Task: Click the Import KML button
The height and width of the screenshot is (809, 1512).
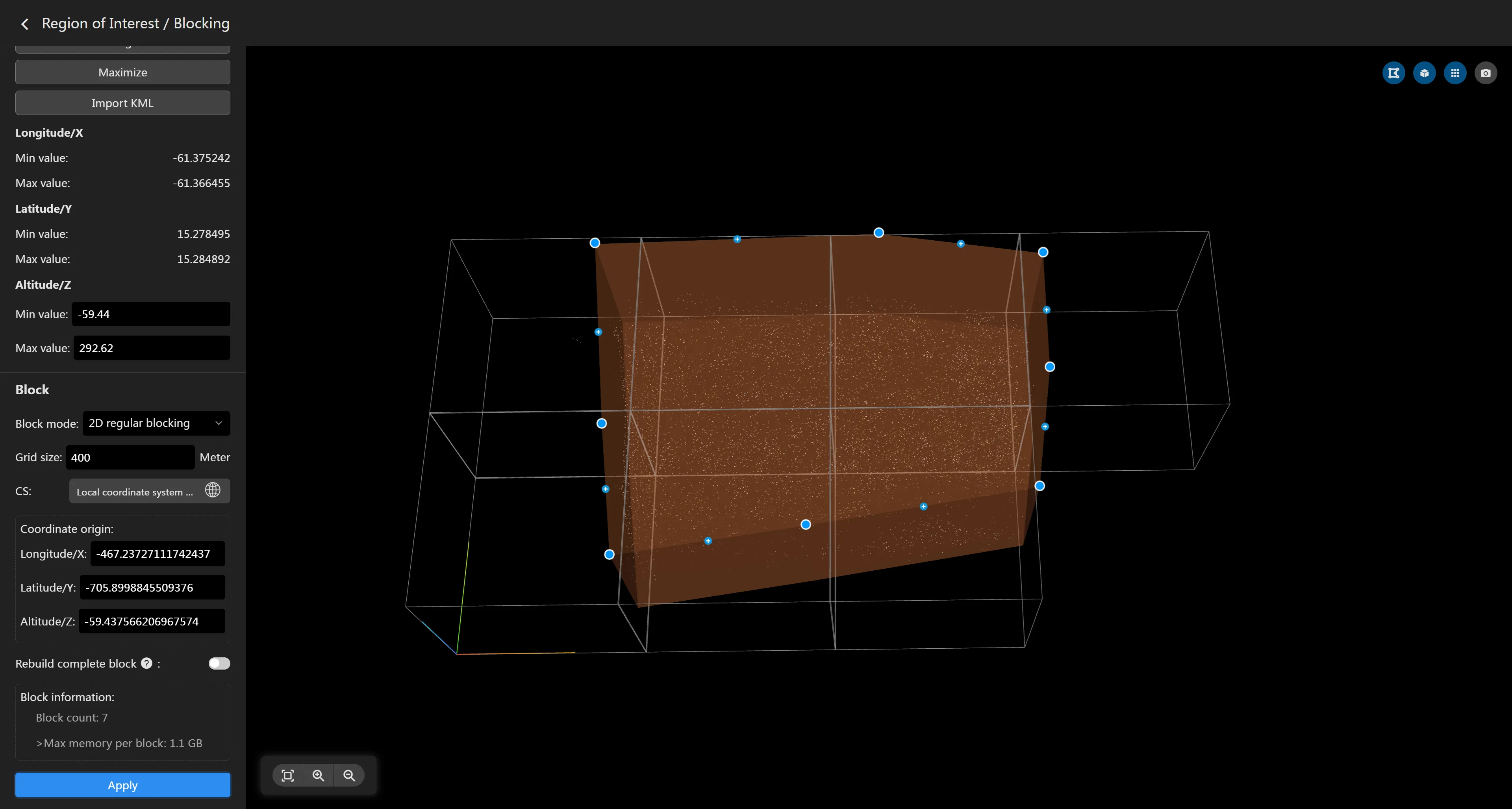Action: click(x=122, y=103)
